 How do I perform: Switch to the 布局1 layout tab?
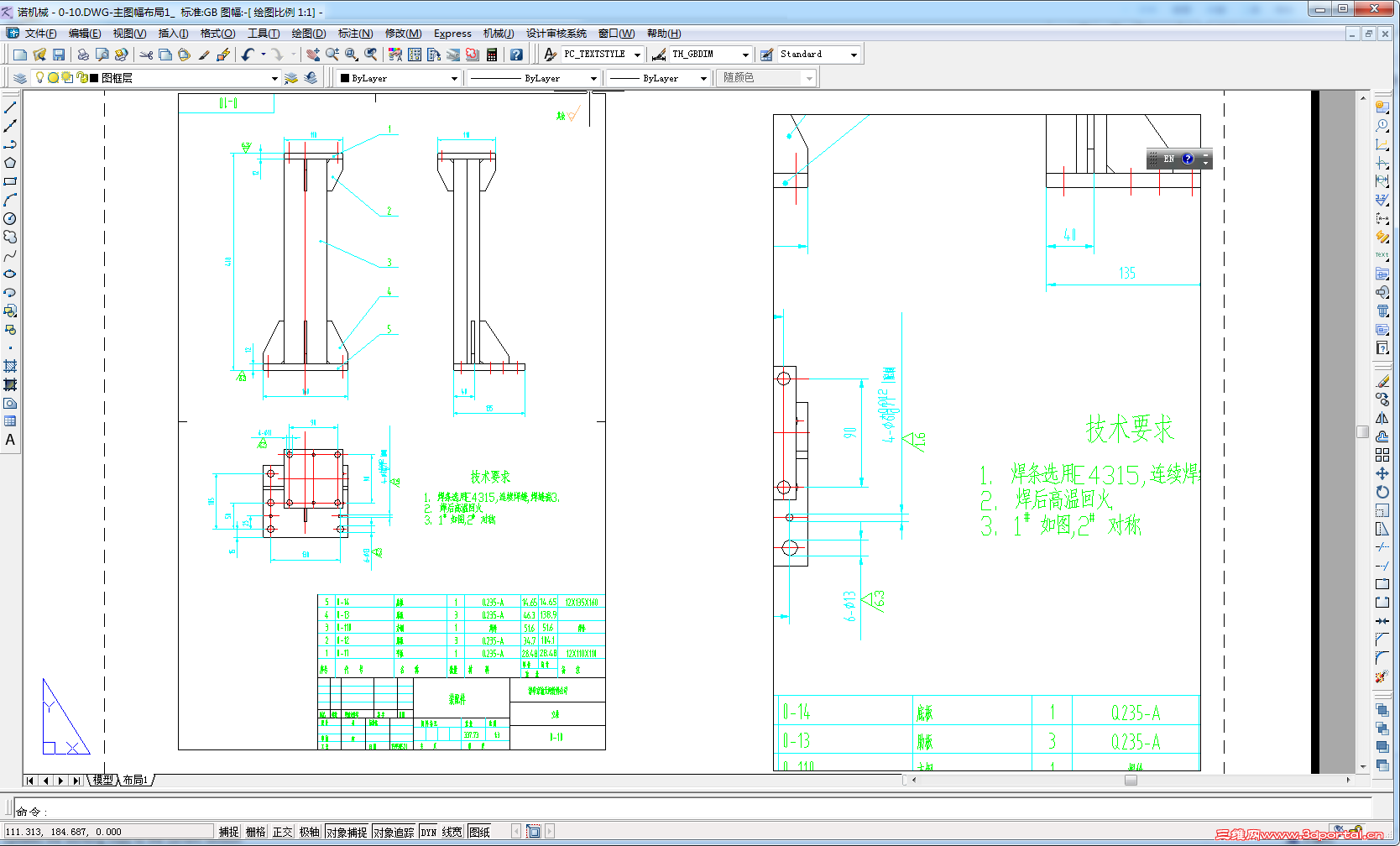point(136,781)
